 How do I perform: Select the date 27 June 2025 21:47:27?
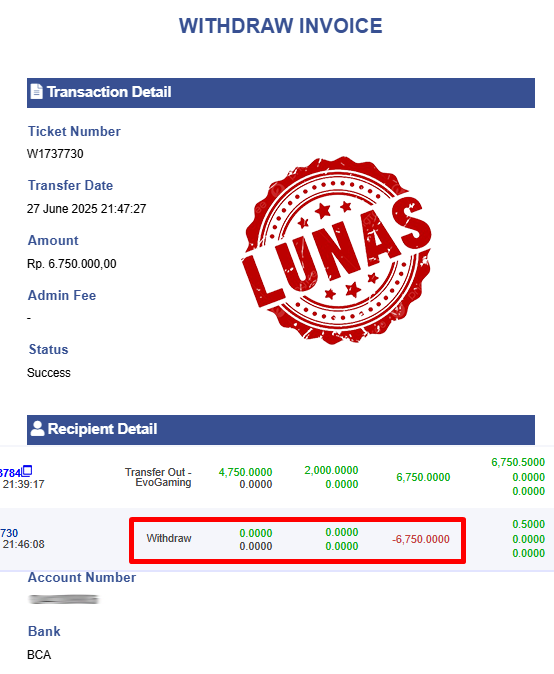click(x=86, y=209)
